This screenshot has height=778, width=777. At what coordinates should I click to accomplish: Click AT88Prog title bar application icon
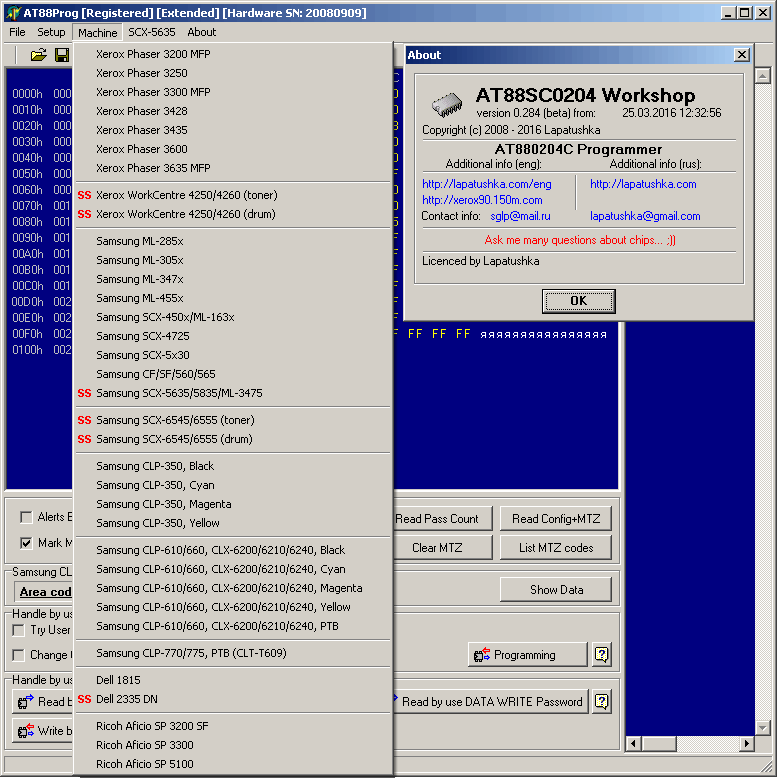[13, 12]
